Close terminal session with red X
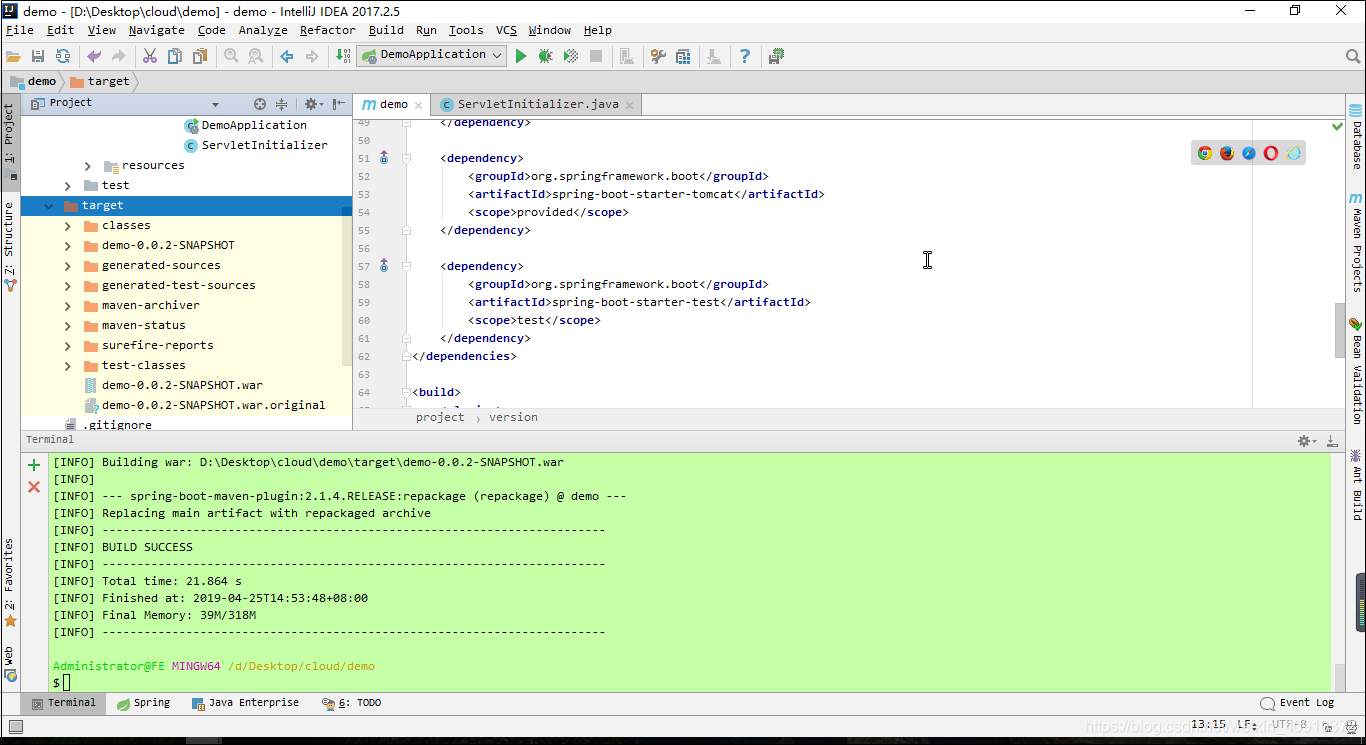1366x745 pixels. click(x=34, y=487)
